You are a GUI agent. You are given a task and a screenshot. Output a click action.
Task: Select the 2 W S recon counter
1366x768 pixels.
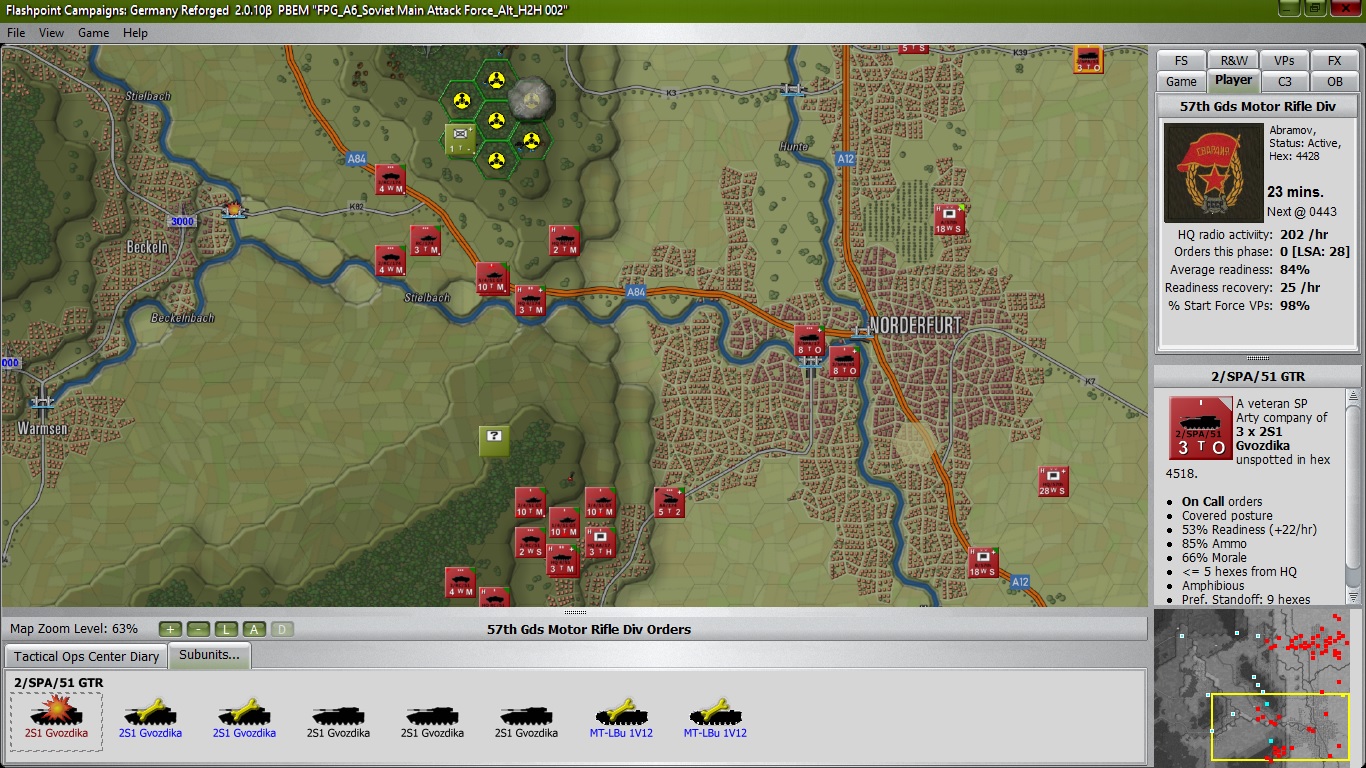(x=530, y=542)
